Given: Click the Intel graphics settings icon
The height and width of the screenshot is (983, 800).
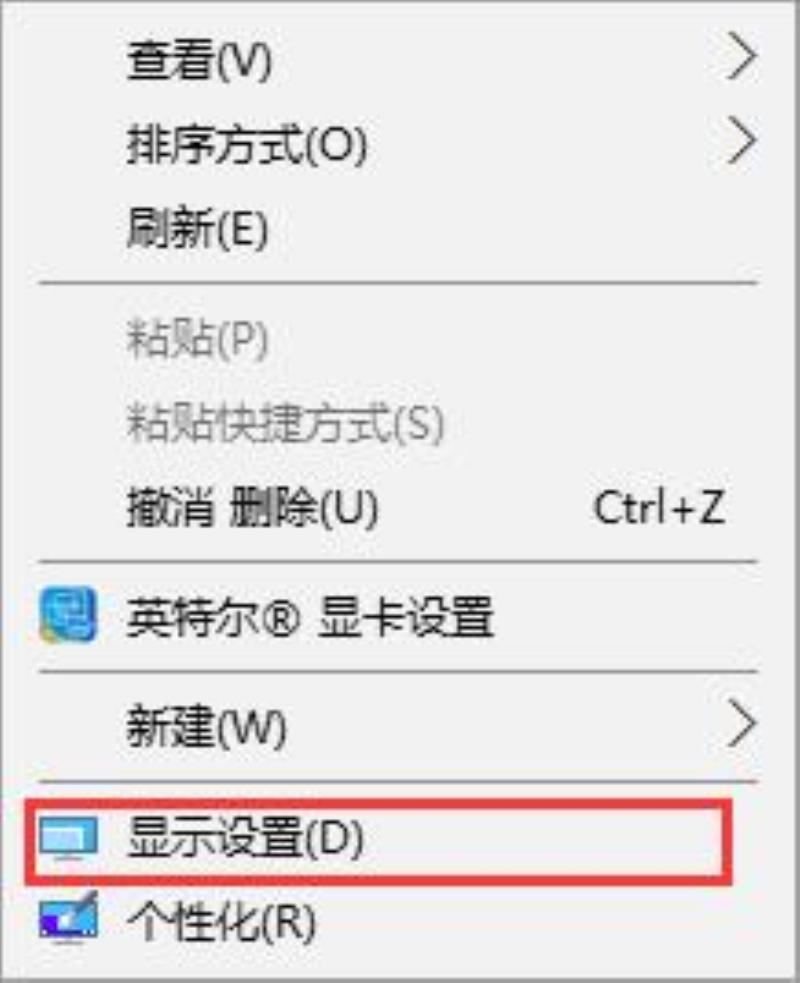Looking at the screenshot, I should pyautogui.click(x=68, y=616).
